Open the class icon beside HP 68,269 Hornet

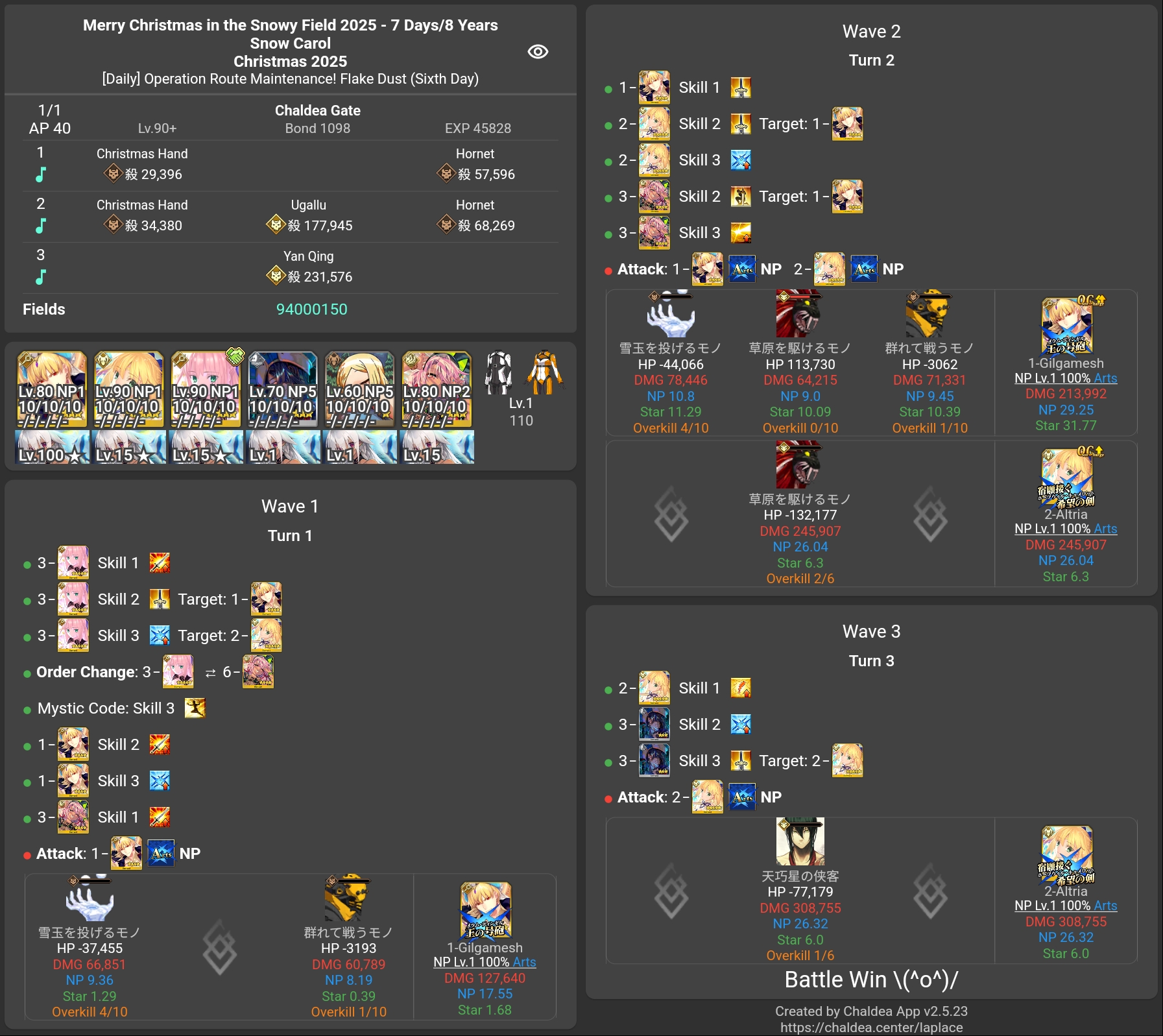coord(446,224)
